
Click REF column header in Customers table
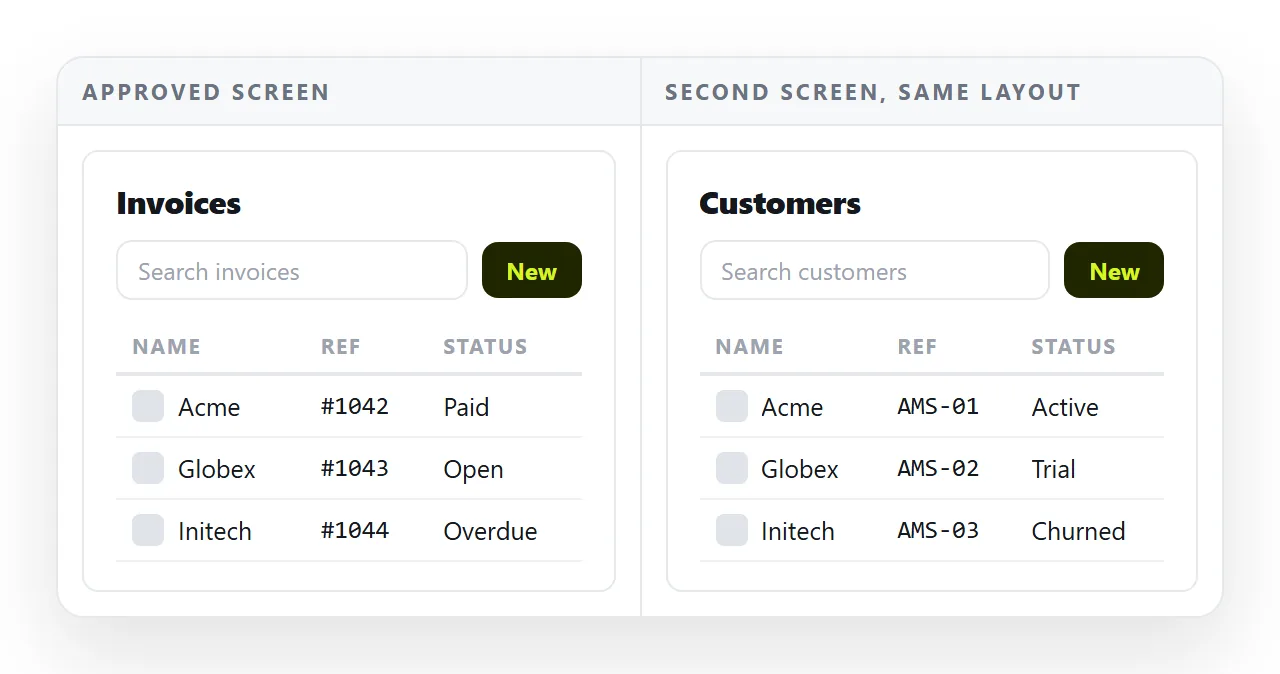point(918,347)
